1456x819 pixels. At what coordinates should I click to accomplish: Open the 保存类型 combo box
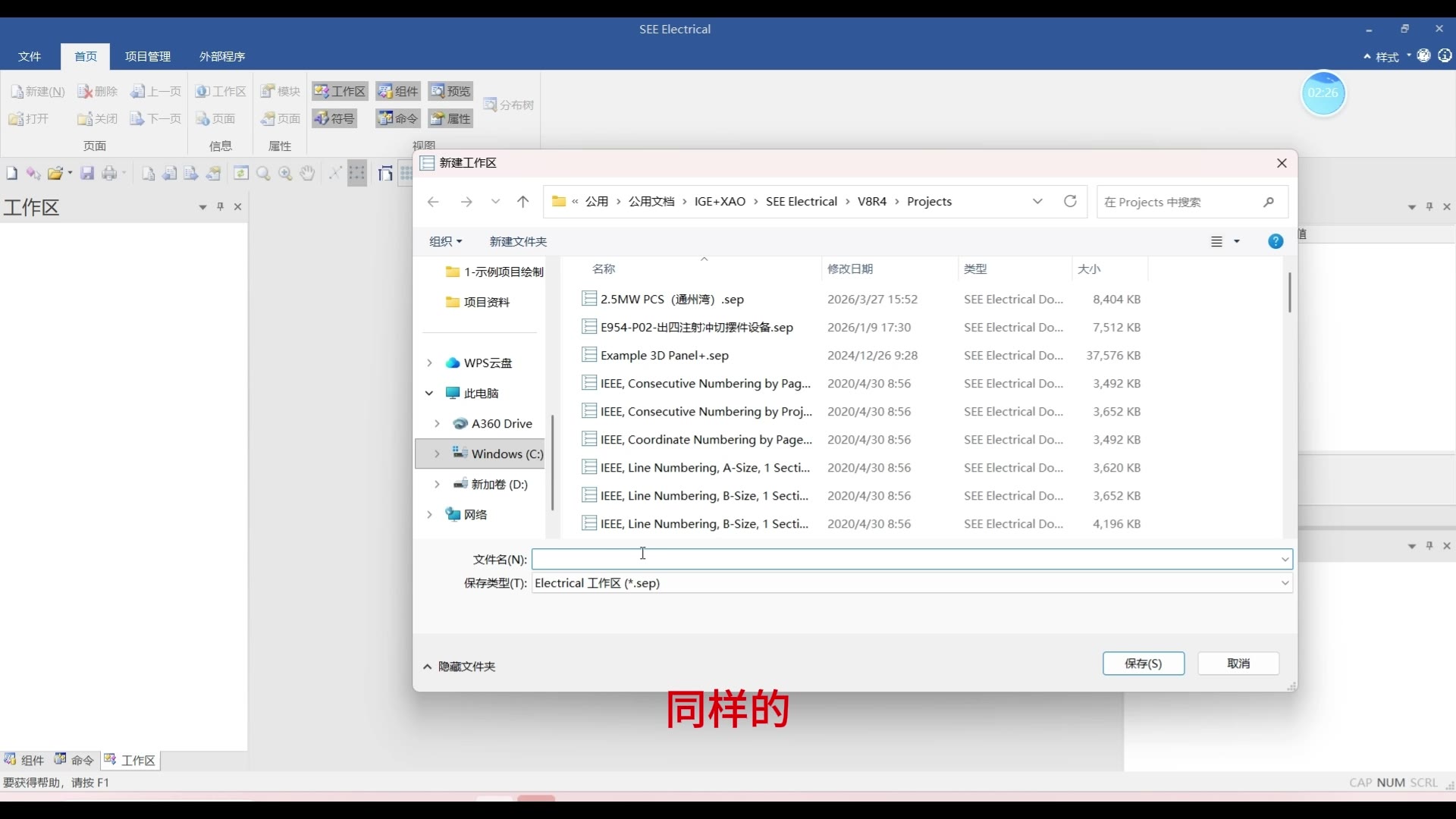912,583
